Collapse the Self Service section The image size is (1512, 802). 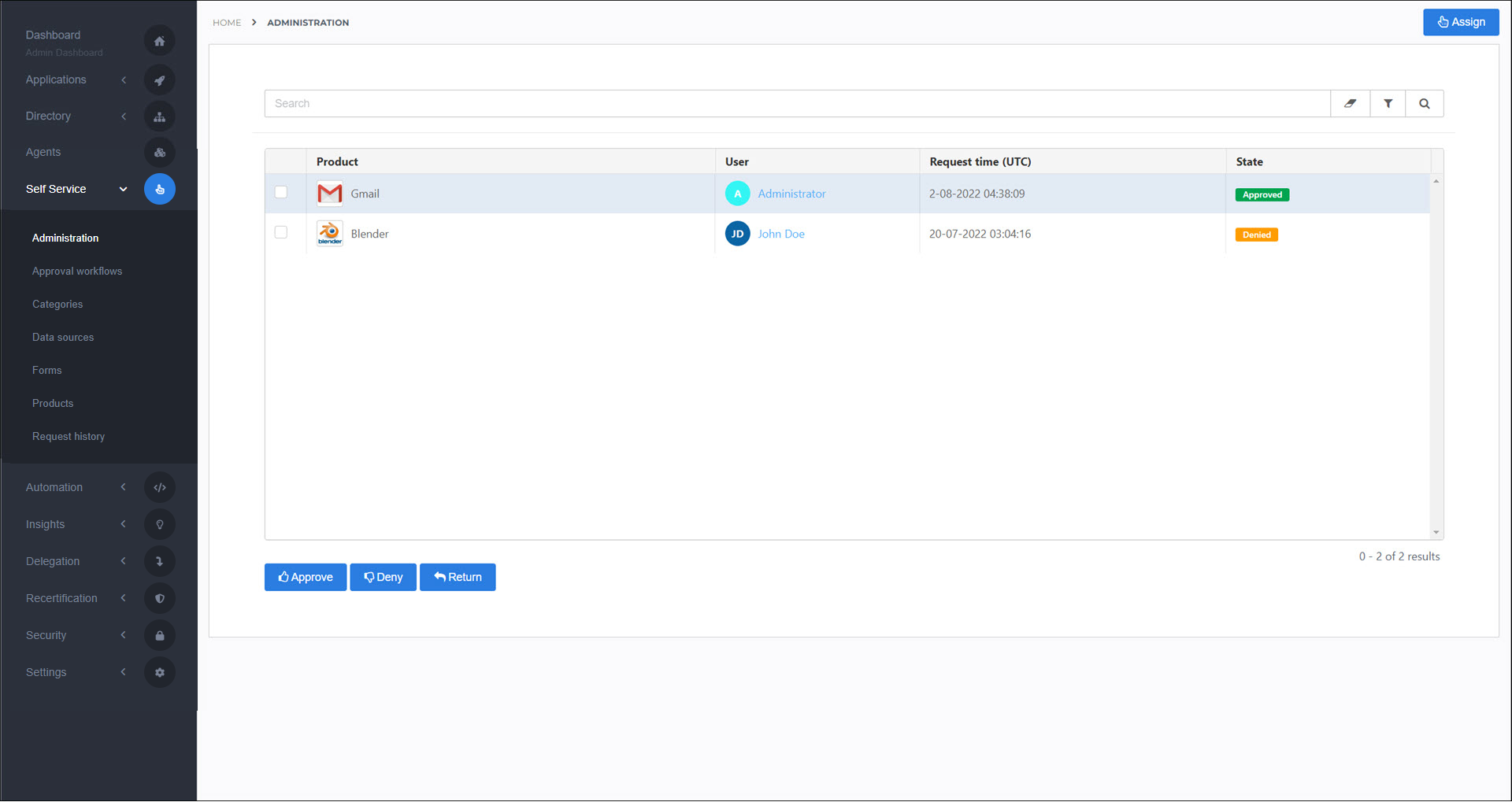[123, 189]
